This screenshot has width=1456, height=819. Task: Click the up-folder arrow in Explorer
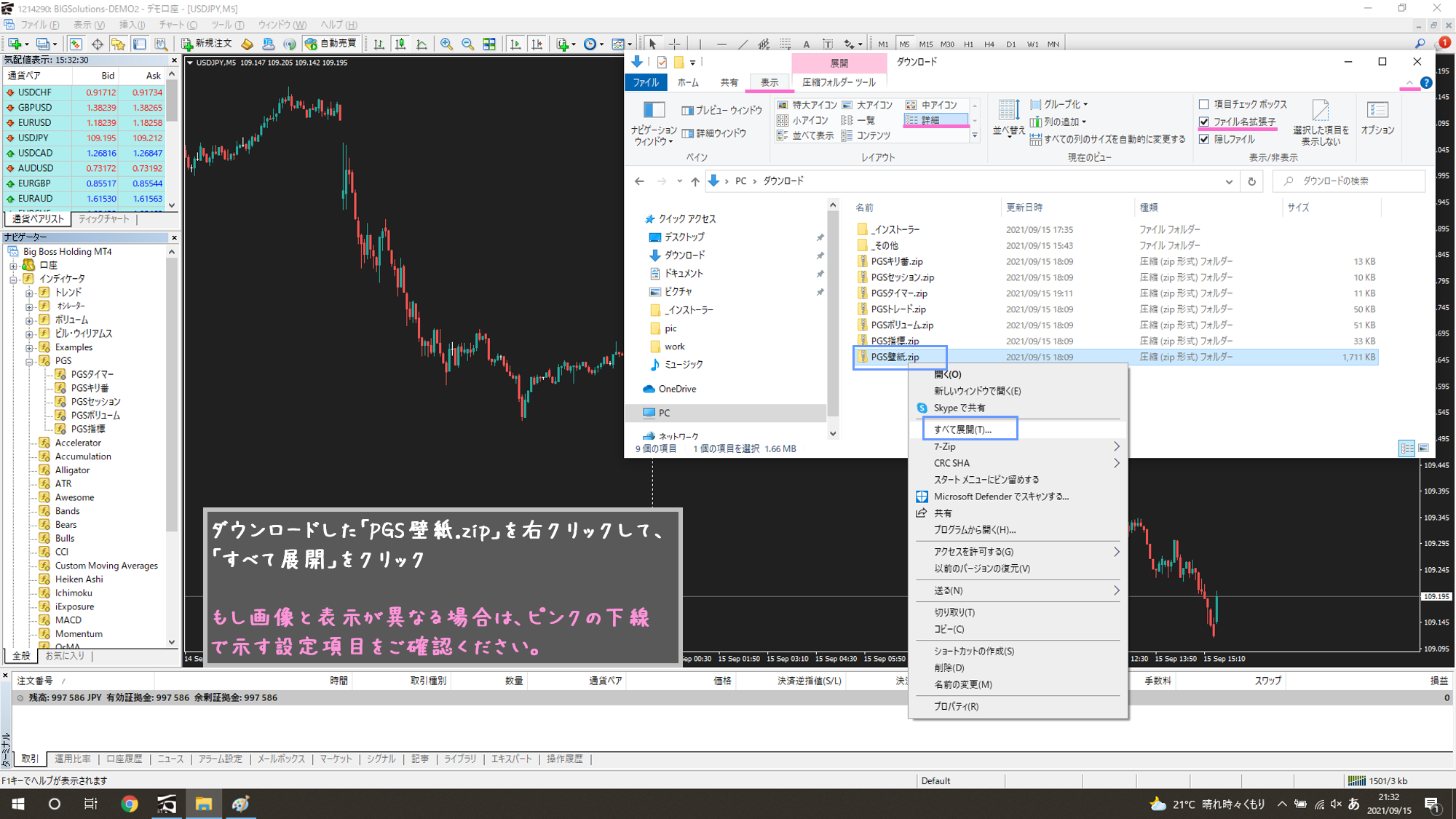point(695,181)
